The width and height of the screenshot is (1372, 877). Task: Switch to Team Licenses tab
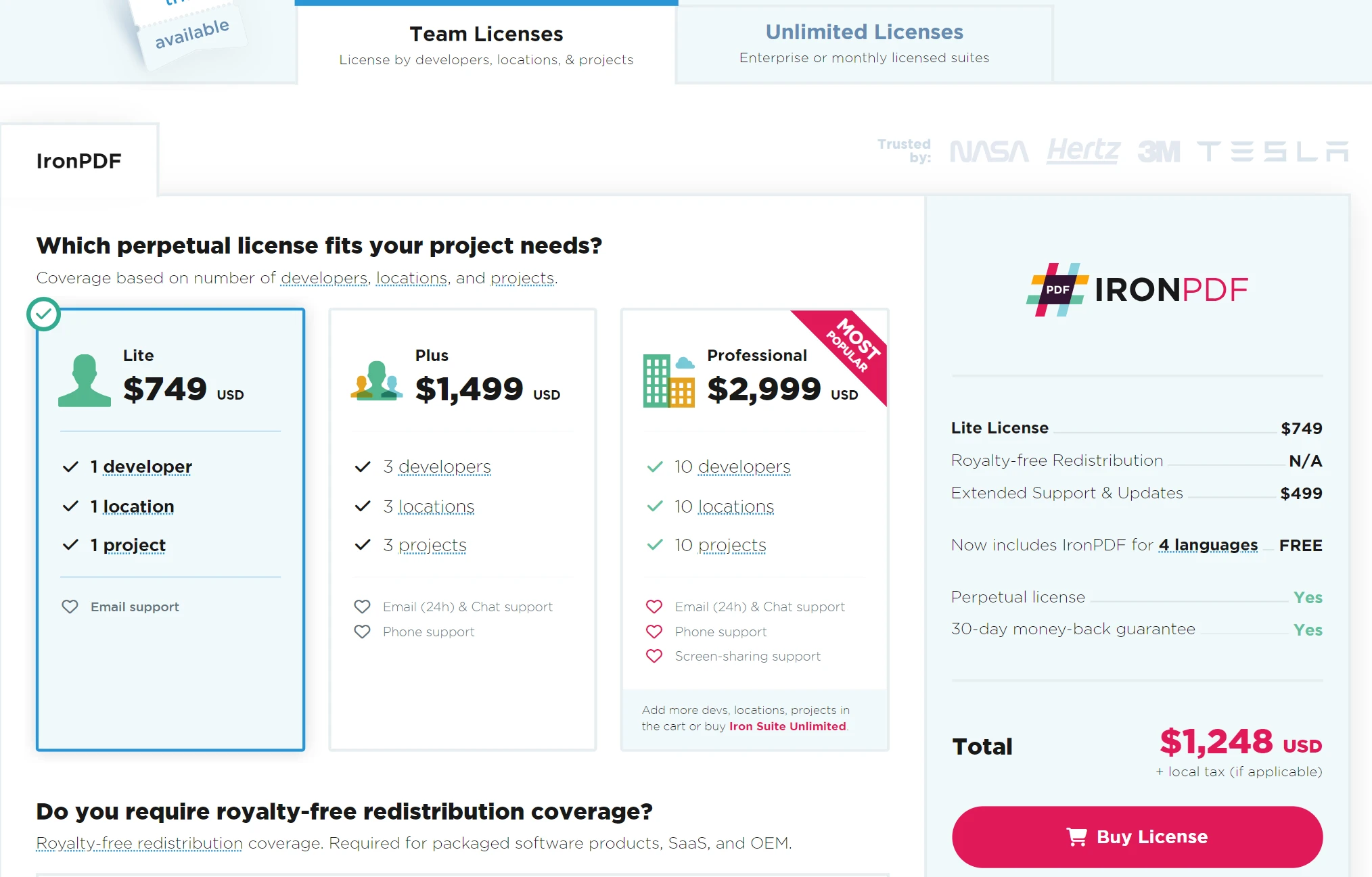click(486, 40)
